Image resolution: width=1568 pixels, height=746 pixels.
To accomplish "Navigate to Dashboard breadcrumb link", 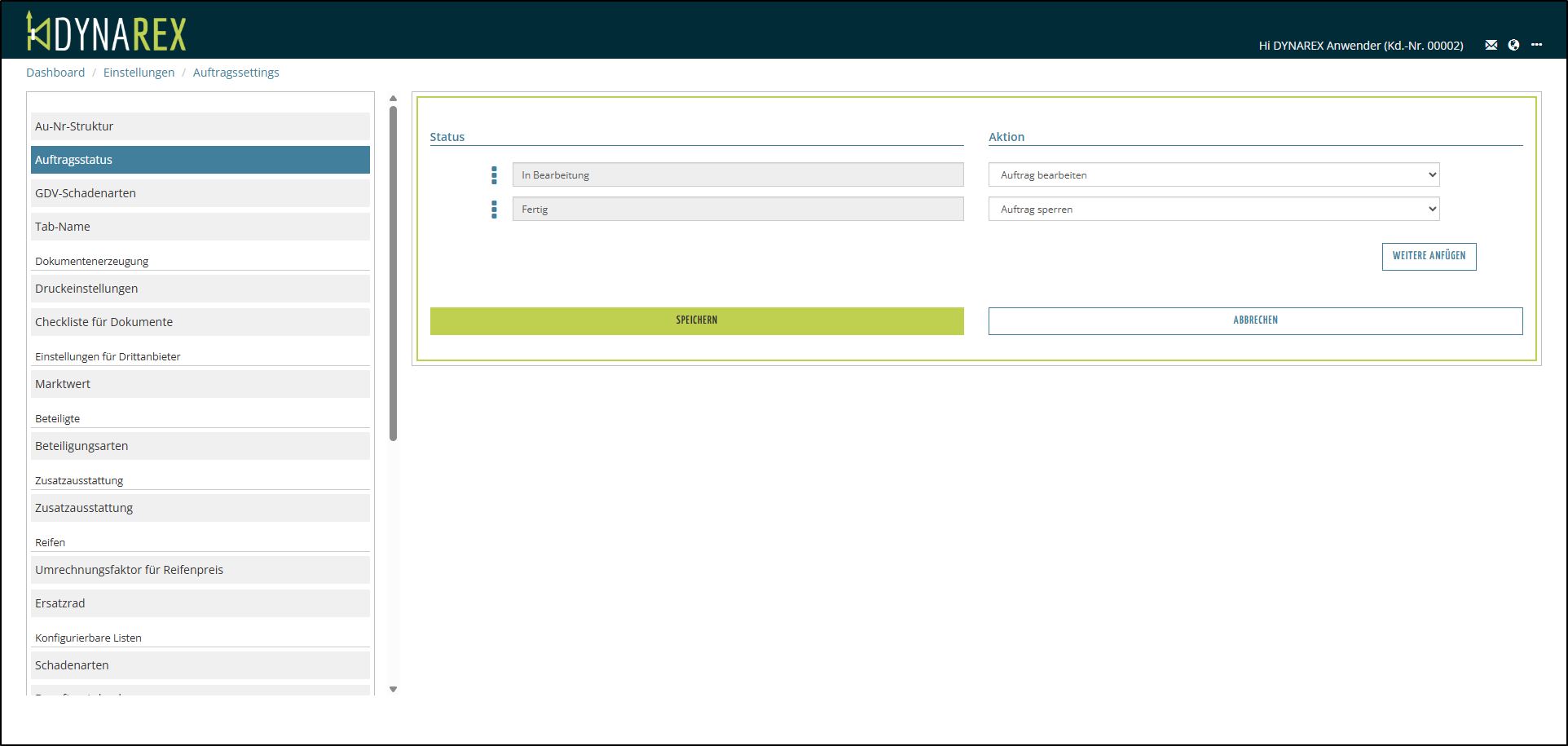I will pyautogui.click(x=55, y=73).
